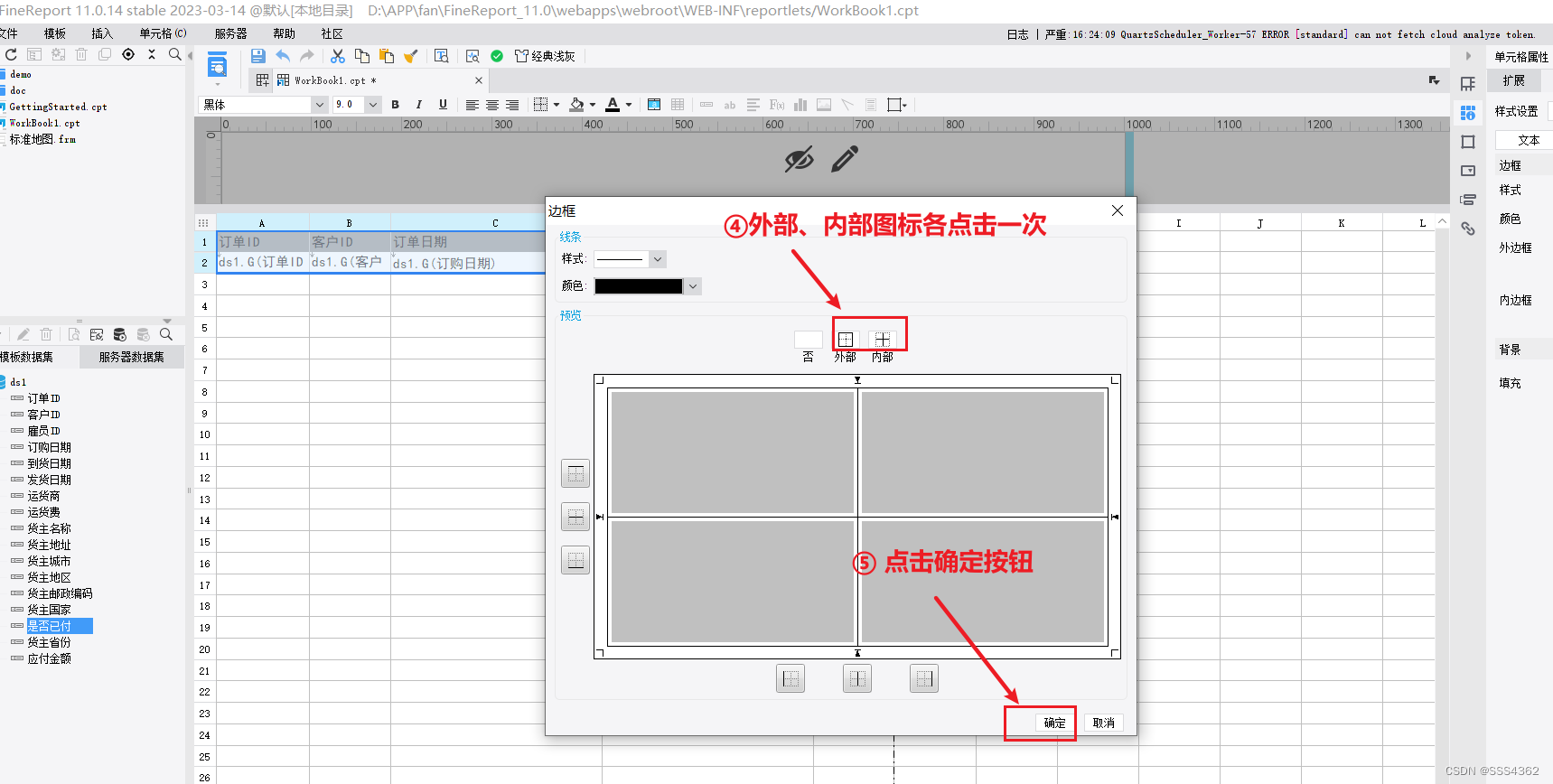Screen dimensions: 1553x784
Task: Close the WorkBook1.cpt tab
Action: tap(479, 80)
